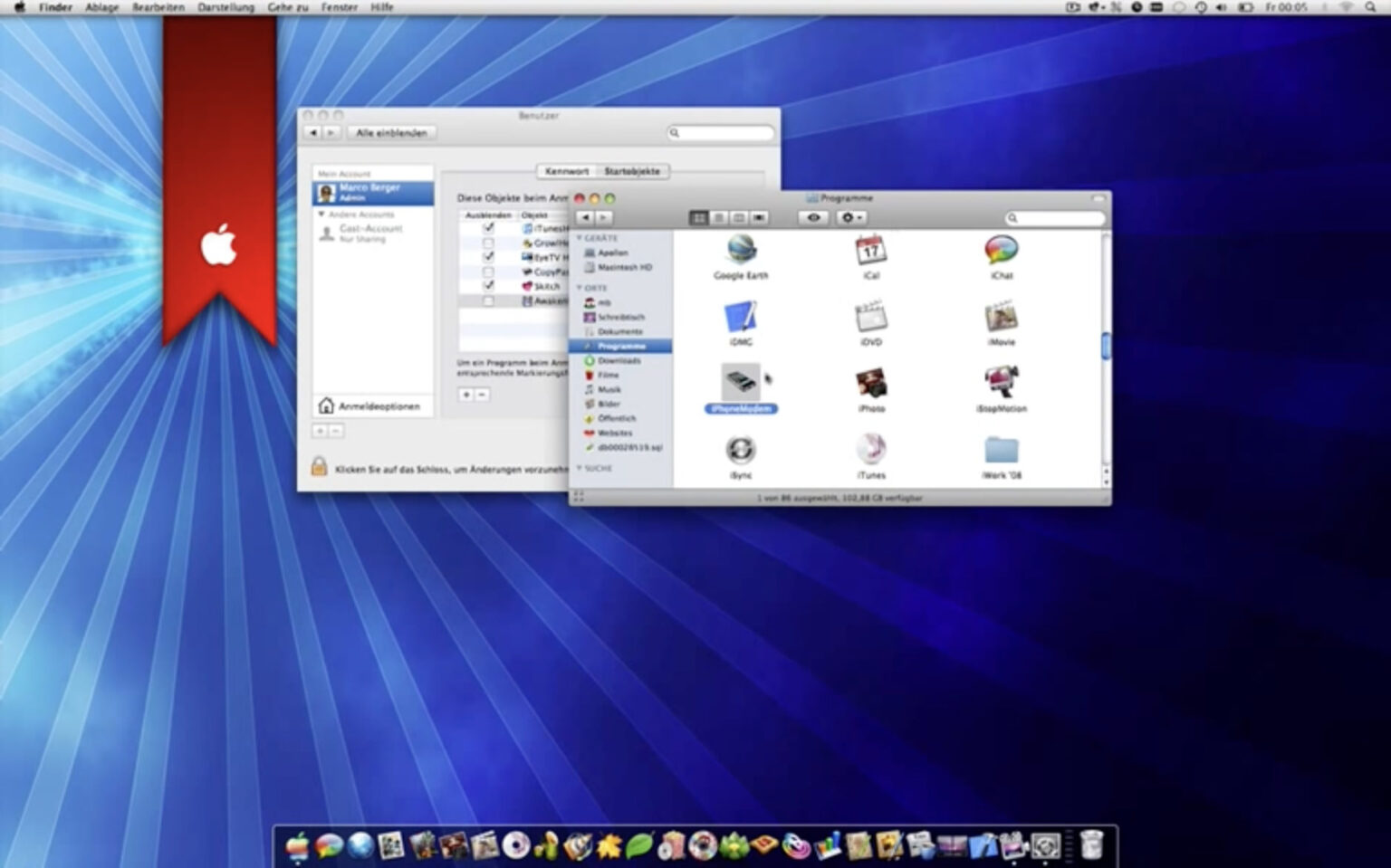This screenshot has height=868, width=1391.
Task: Select the iMovie app icon
Action: [1001, 317]
